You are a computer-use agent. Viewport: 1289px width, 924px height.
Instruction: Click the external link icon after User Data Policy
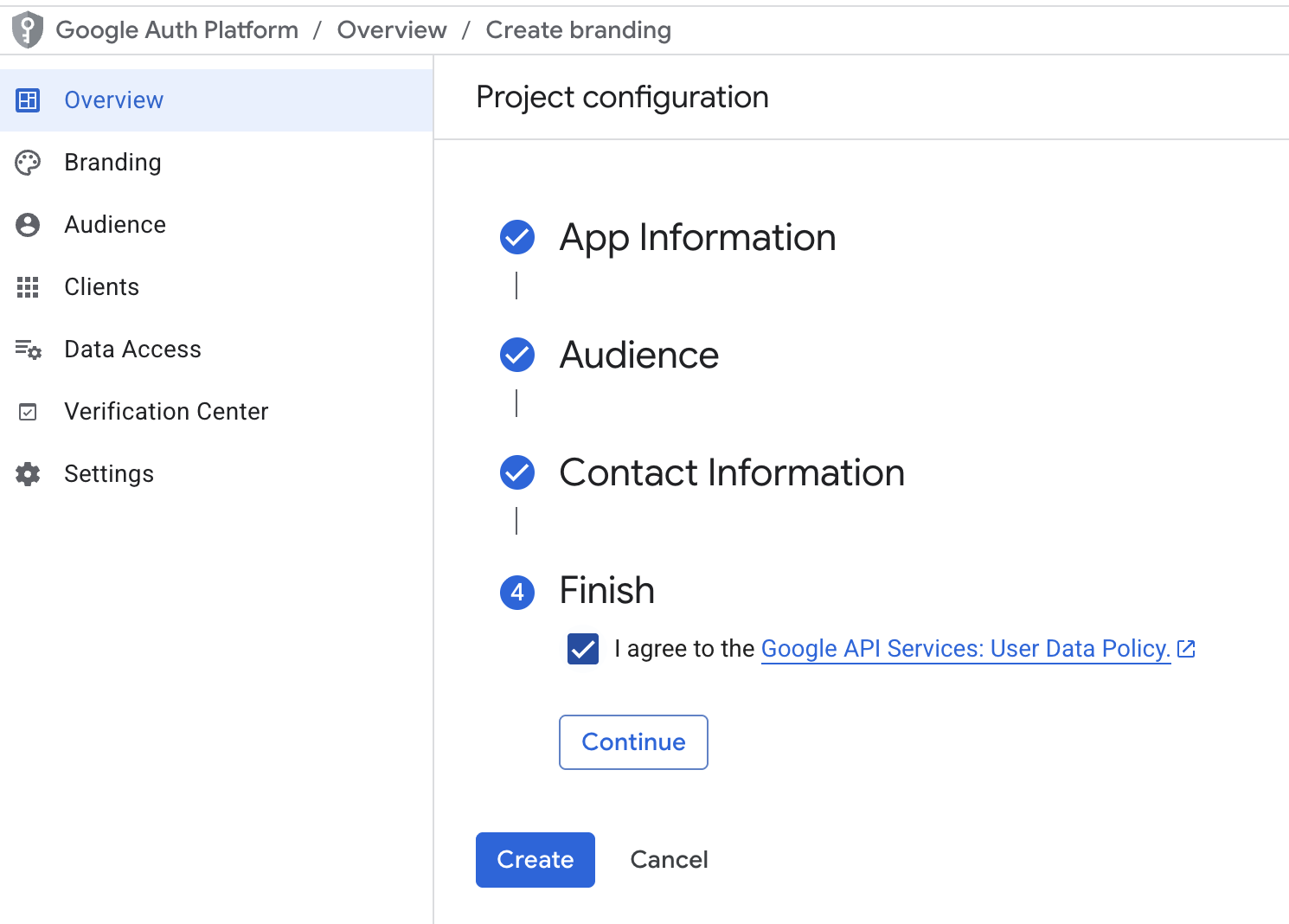[1187, 649]
